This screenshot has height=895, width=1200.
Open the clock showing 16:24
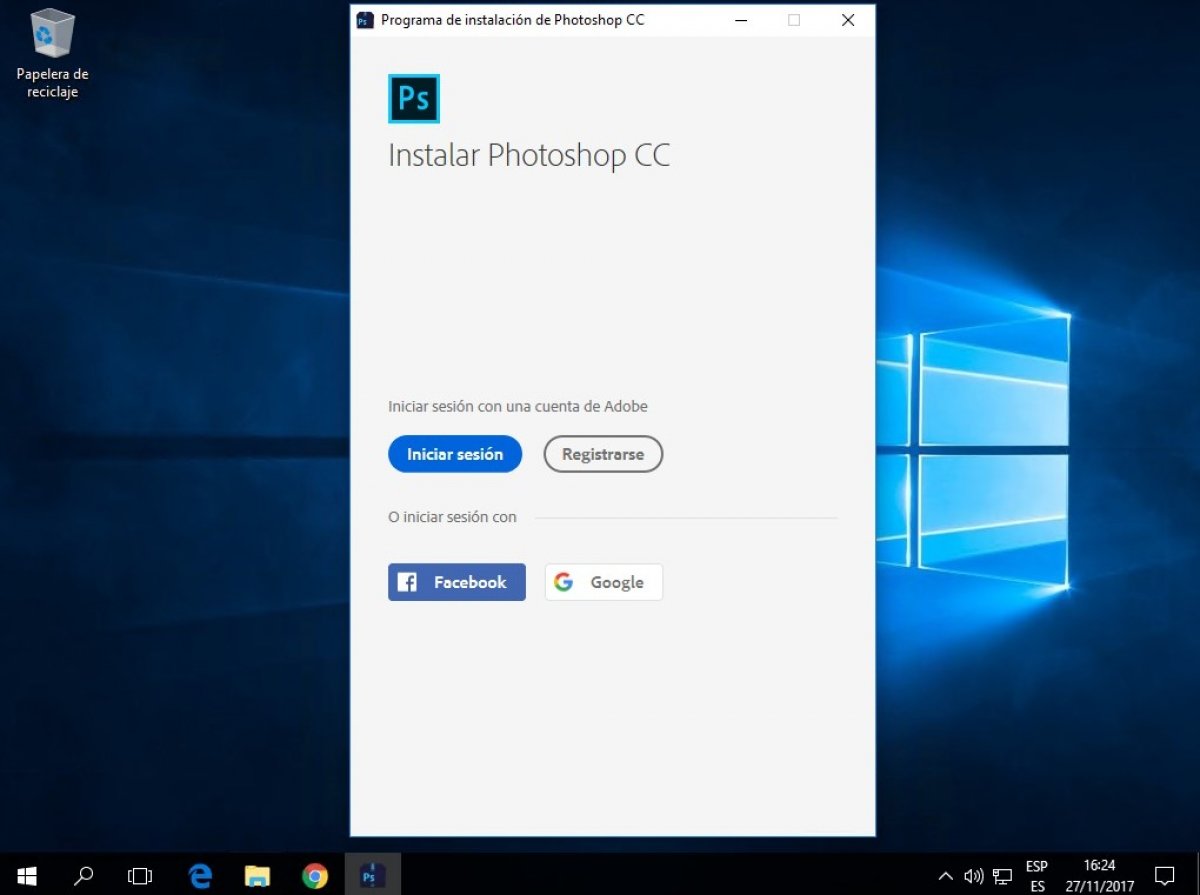click(x=1099, y=876)
